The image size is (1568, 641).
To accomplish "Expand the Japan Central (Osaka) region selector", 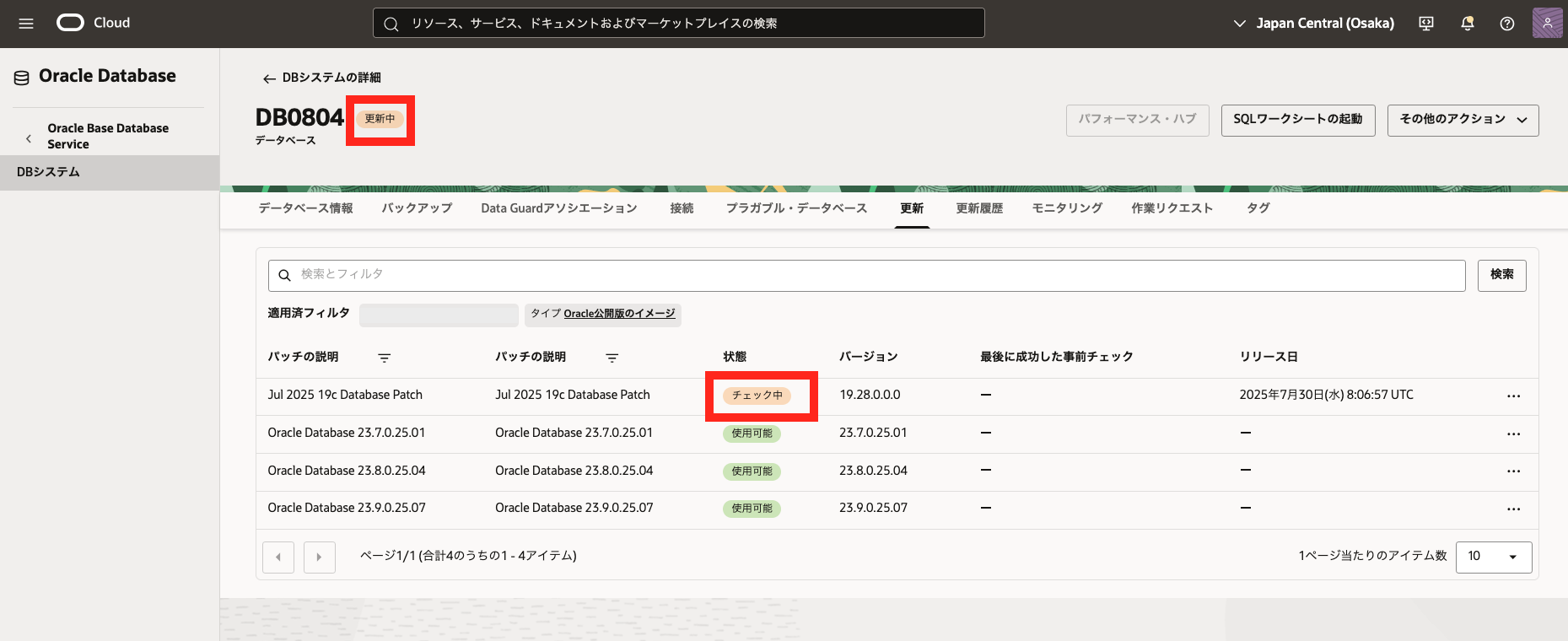I will [x=1313, y=24].
